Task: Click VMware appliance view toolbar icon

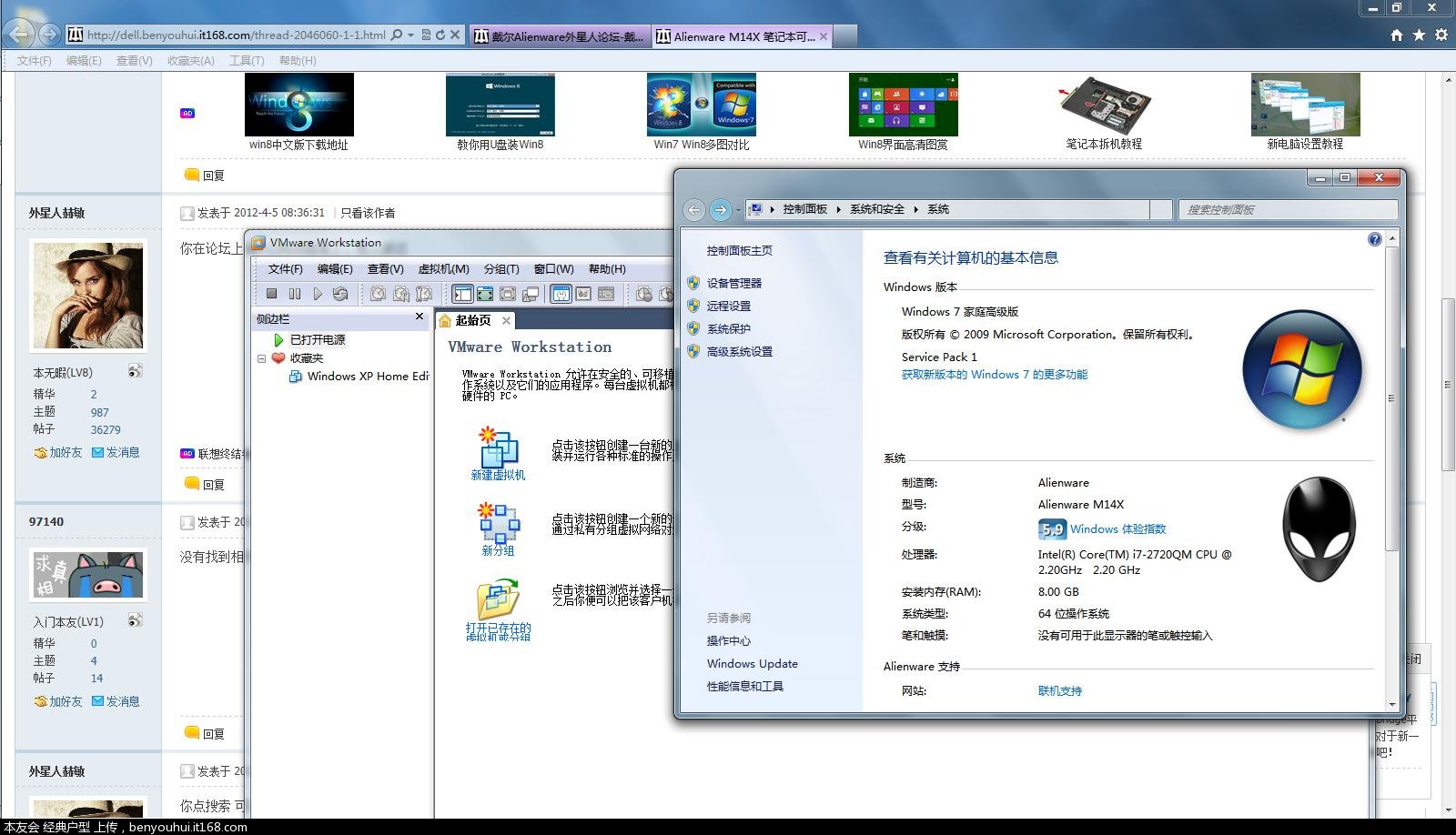Action: 583,294
